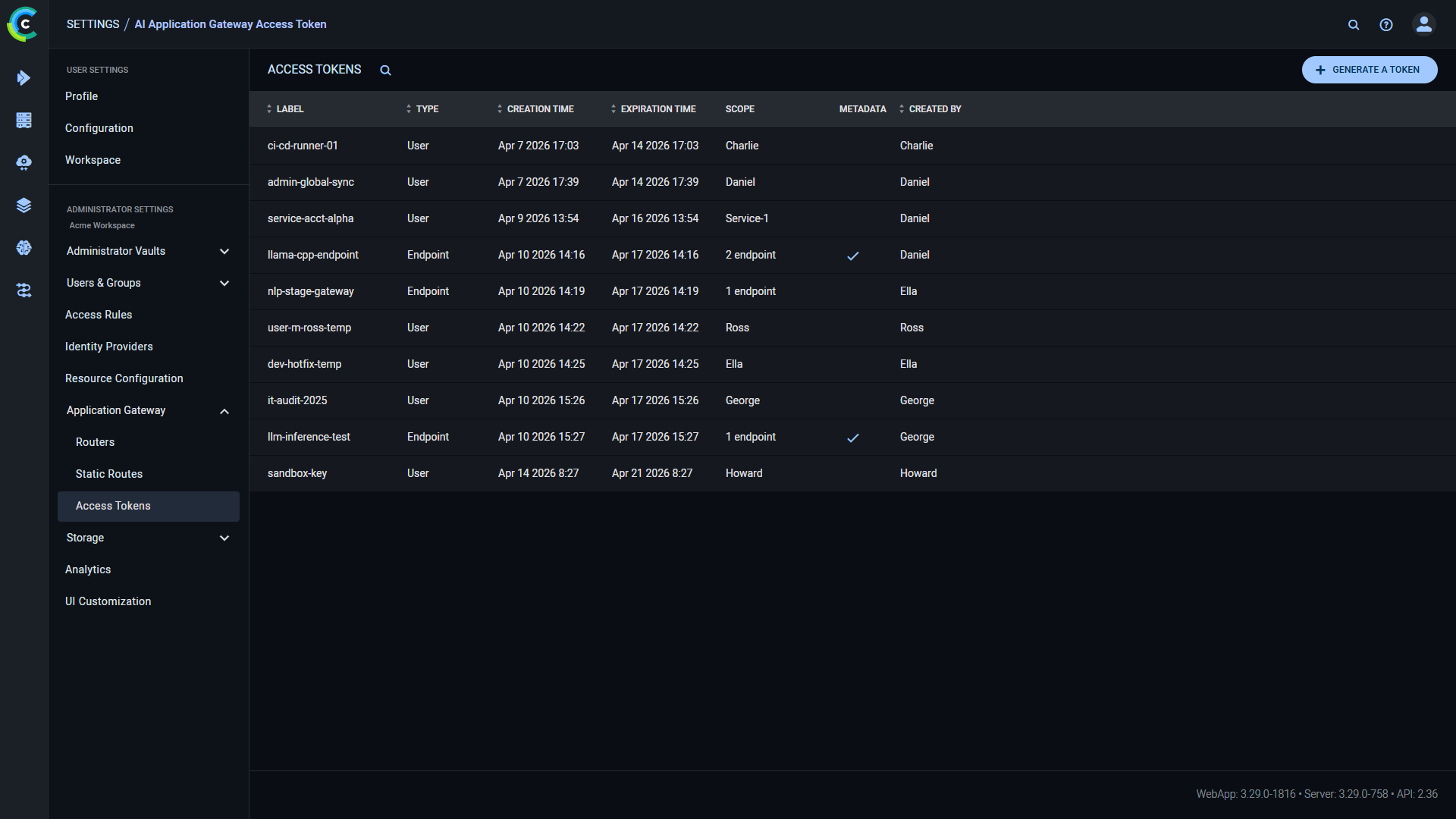1456x819 pixels.
Task: Open the stacked layers sidebar icon
Action: point(24,205)
